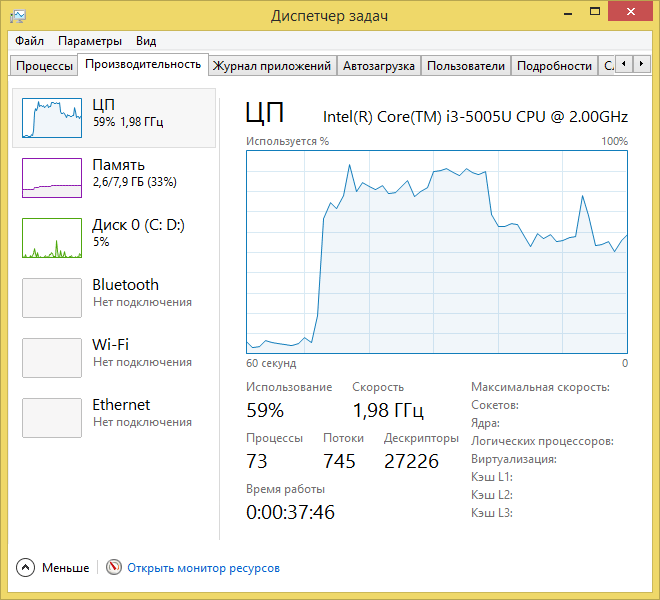Click the Логических процессоров label

(542, 441)
